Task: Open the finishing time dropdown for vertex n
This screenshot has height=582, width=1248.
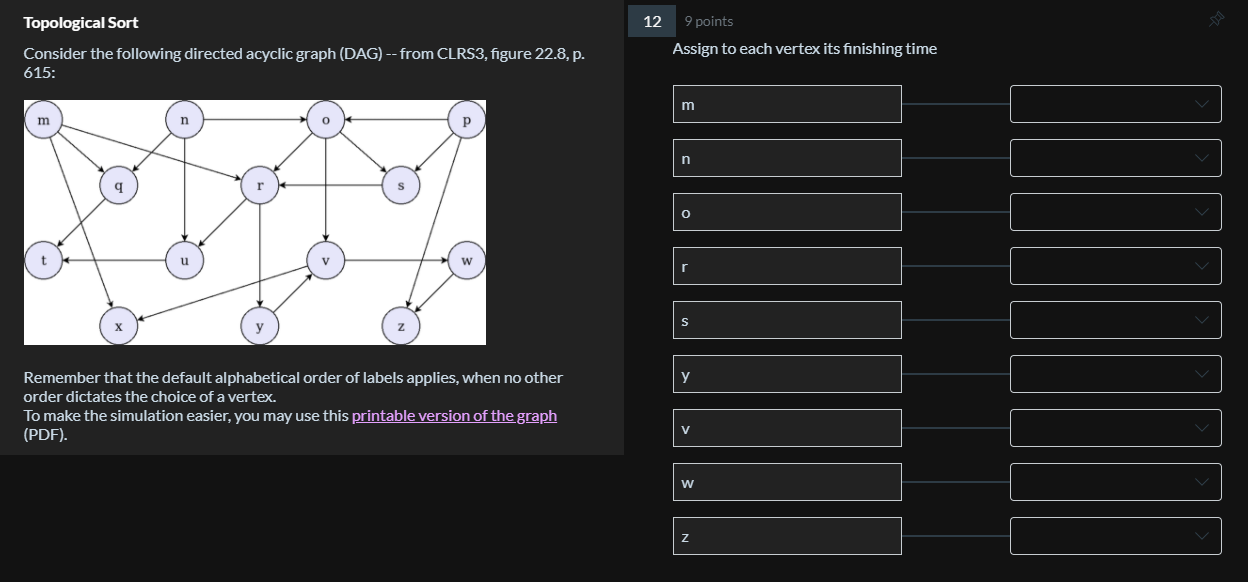Action: [1116, 157]
